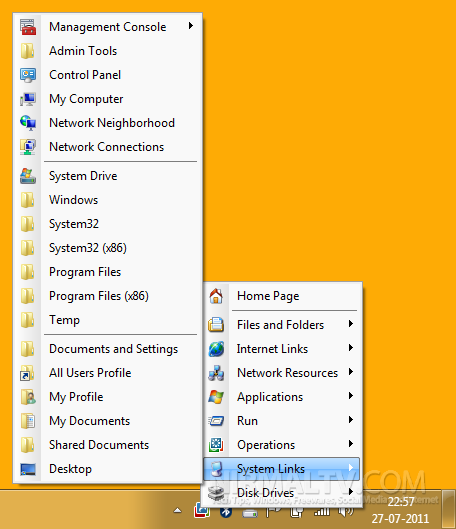The width and height of the screenshot is (456, 529).
Task: Click the Action Center flag tray icon
Action: coord(273,512)
